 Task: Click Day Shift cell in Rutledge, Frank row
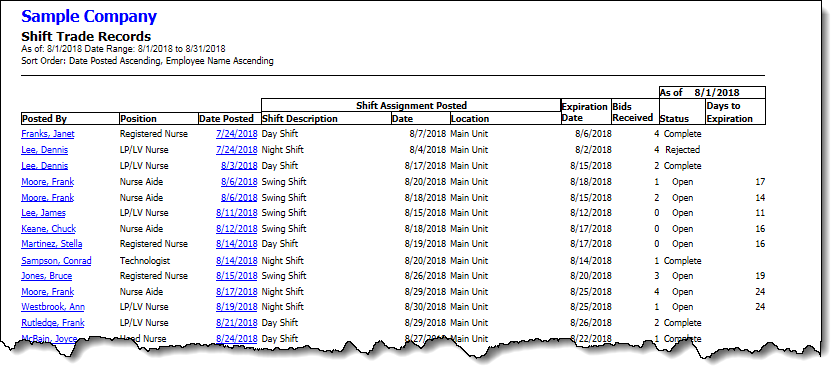(x=280, y=323)
